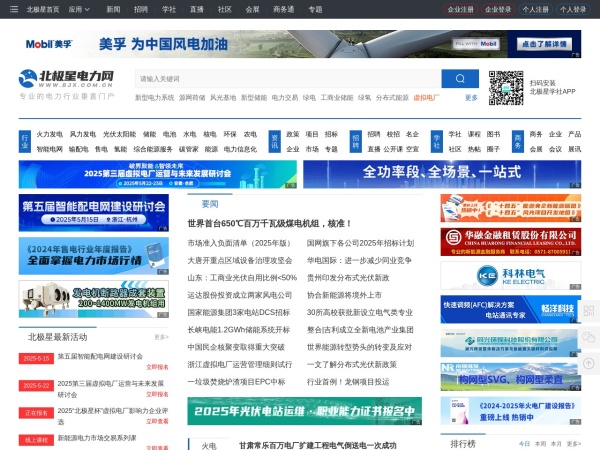Click 立即报名 for 第五届智能配电网建设研讨会
Viewport: 600px width, 450px height.
coord(157,367)
